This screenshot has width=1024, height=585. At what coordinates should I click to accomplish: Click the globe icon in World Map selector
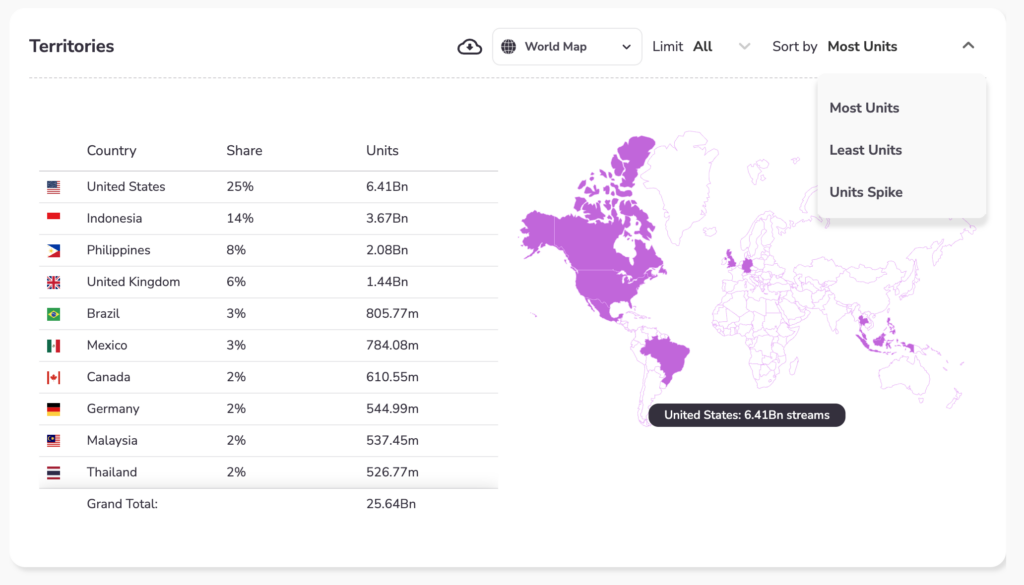pos(508,47)
